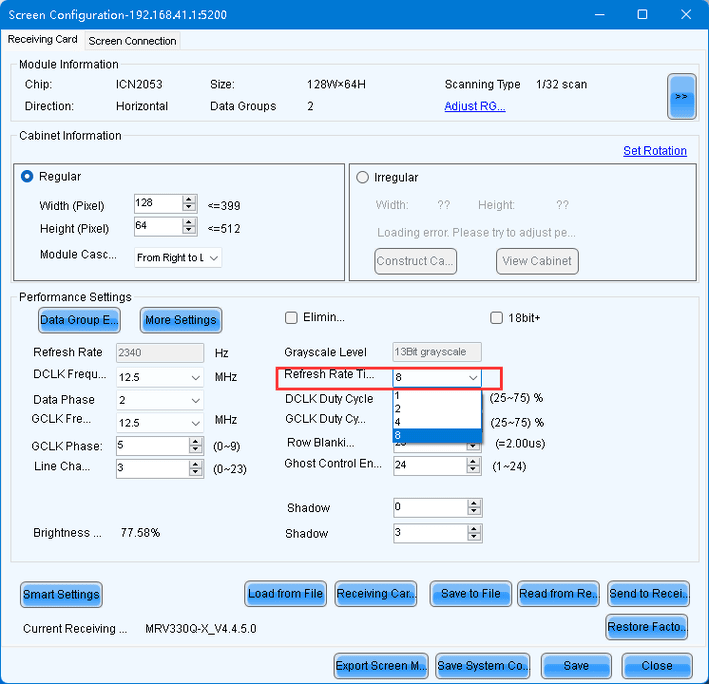
Task: Increase second Shadow value of 3
Action: [x=474, y=529]
